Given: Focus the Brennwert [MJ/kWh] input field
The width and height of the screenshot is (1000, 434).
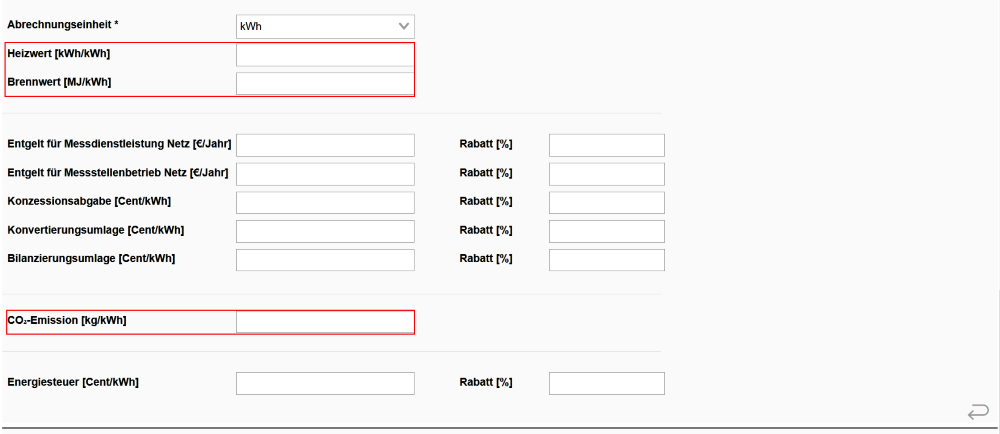Looking at the screenshot, I should [325, 83].
